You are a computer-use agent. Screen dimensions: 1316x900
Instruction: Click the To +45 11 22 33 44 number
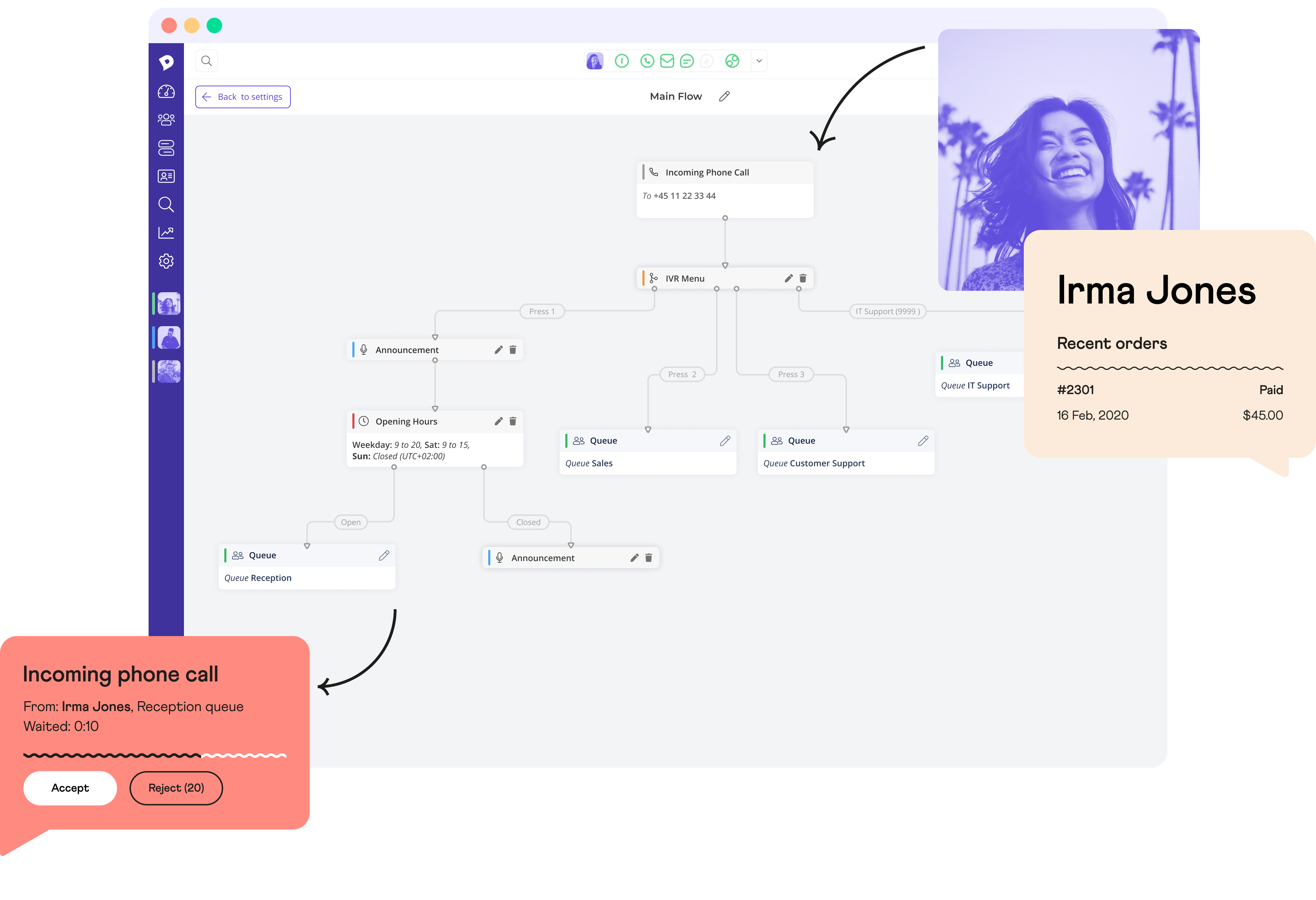pyautogui.click(x=679, y=195)
